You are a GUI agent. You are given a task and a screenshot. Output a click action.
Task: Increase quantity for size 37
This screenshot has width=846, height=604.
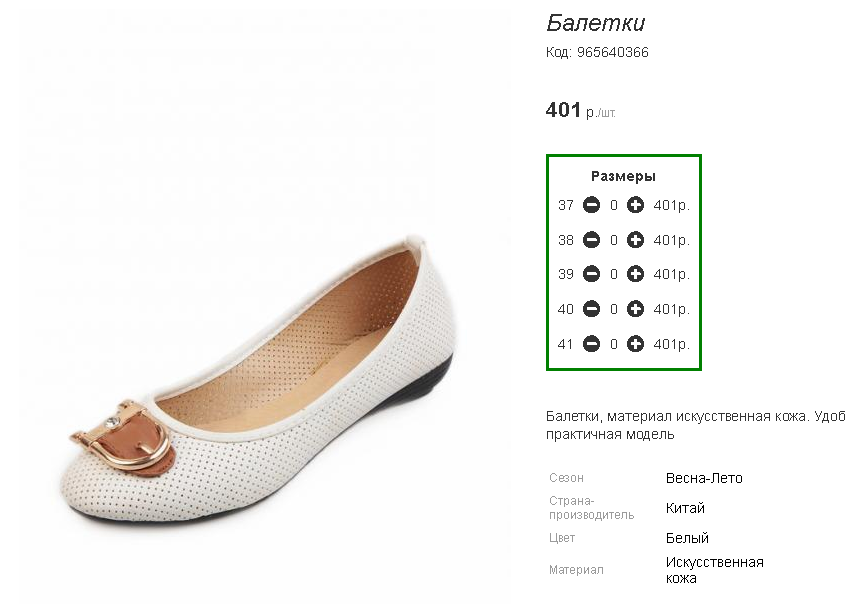click(x=635, y=205)
